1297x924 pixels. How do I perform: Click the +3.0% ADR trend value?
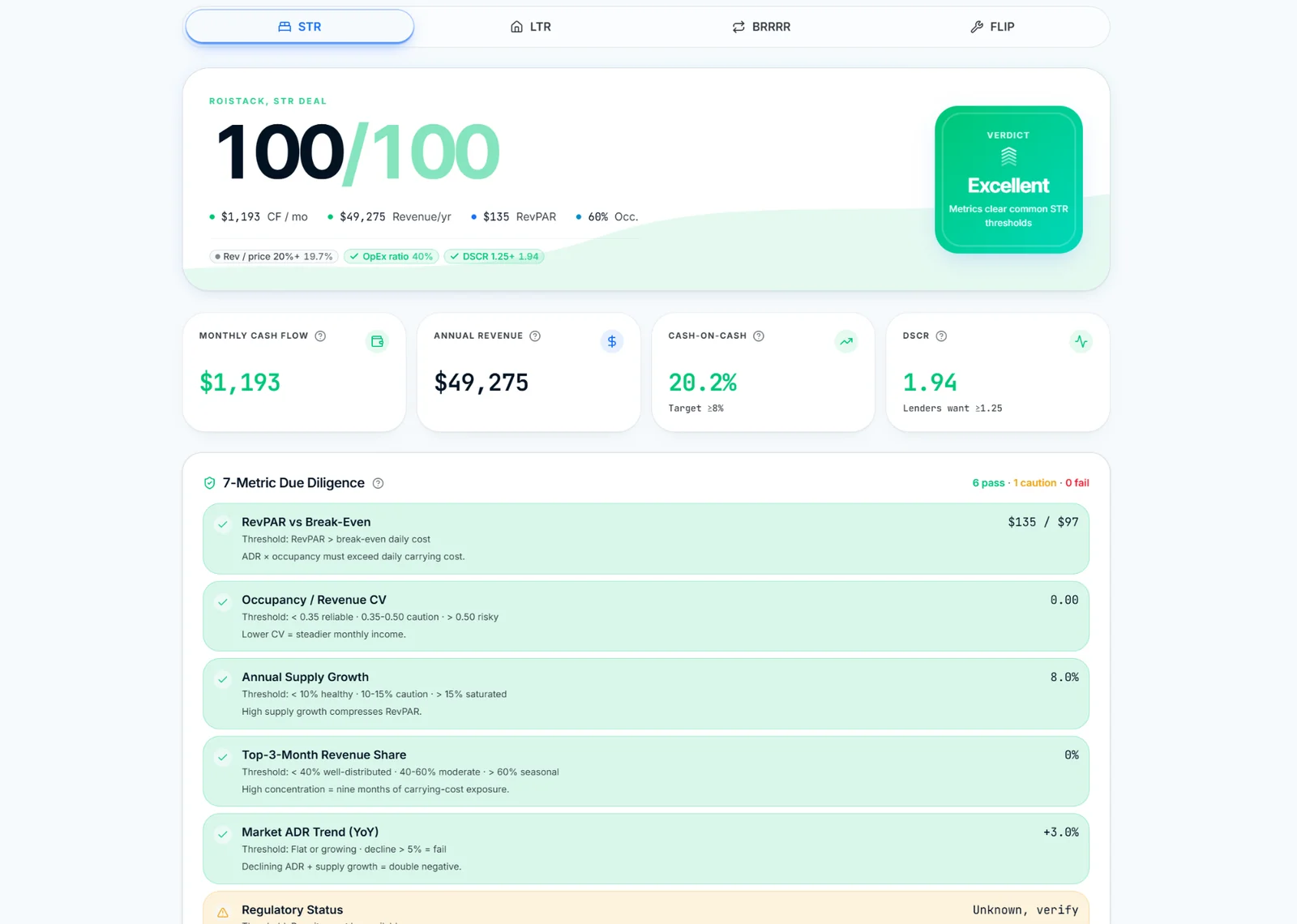click(1061, 832)
